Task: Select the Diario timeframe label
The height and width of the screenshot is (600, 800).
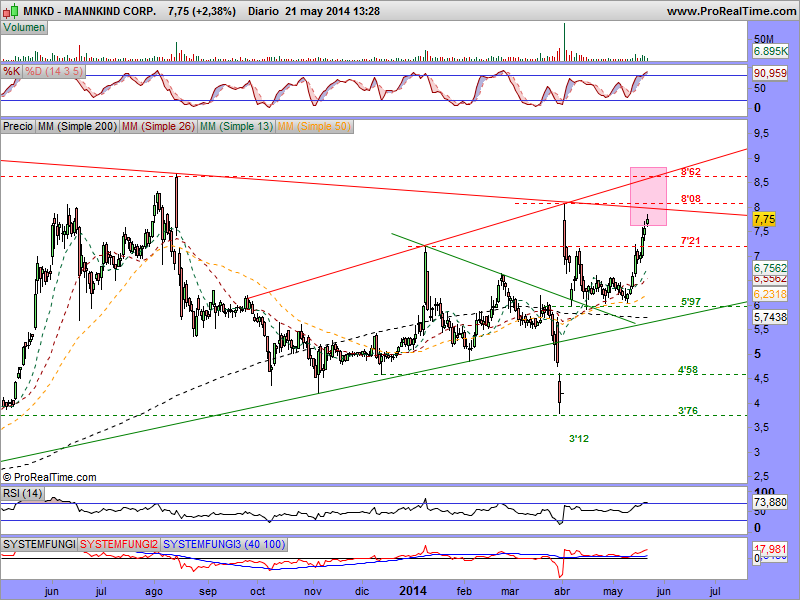Action: 263,11
